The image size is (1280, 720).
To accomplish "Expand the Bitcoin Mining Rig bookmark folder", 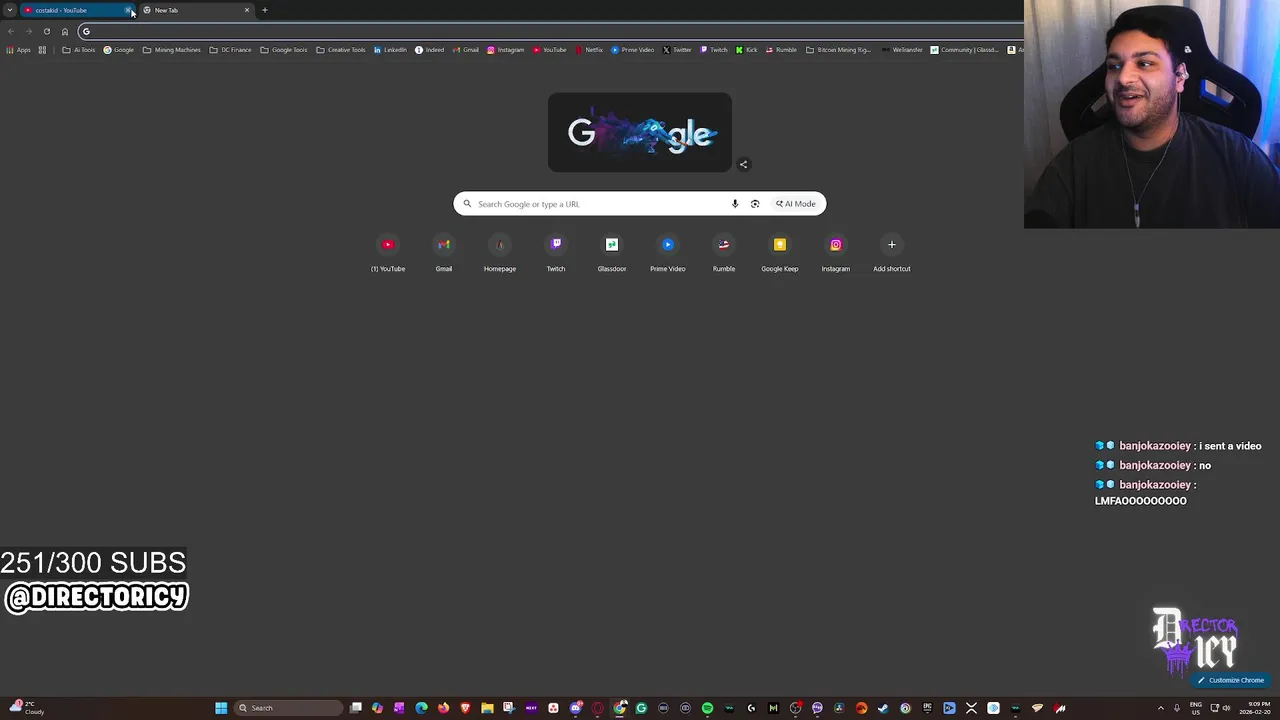I will pos(839,50).
